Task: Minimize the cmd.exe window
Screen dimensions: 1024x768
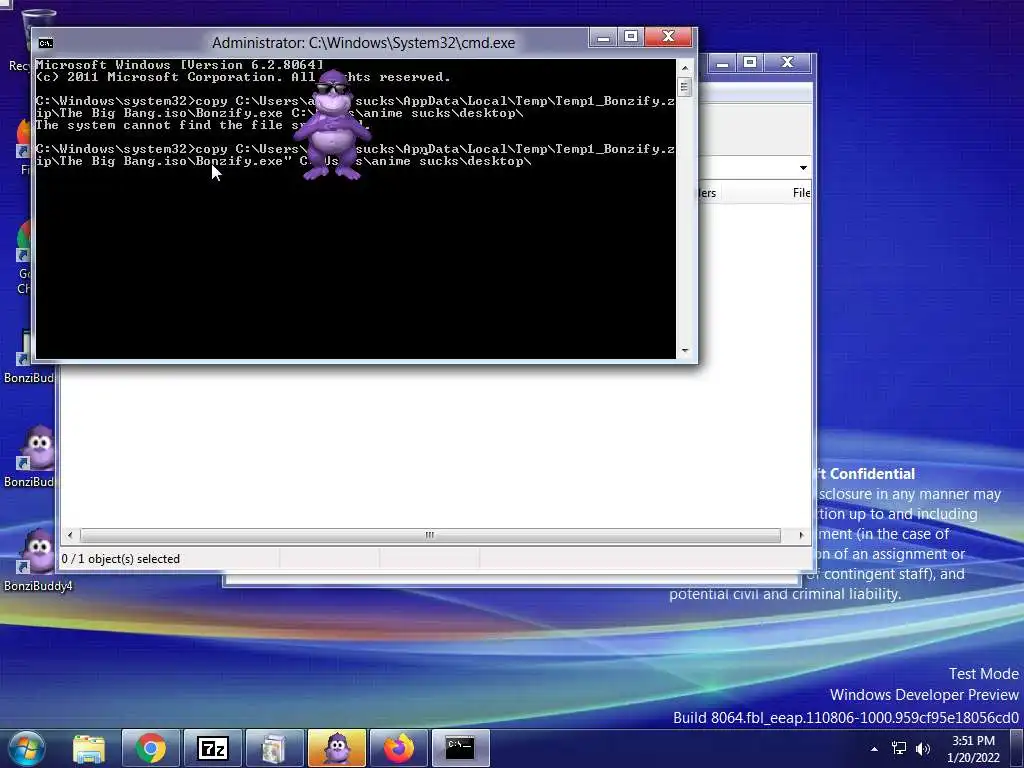Action: point(603,37)
